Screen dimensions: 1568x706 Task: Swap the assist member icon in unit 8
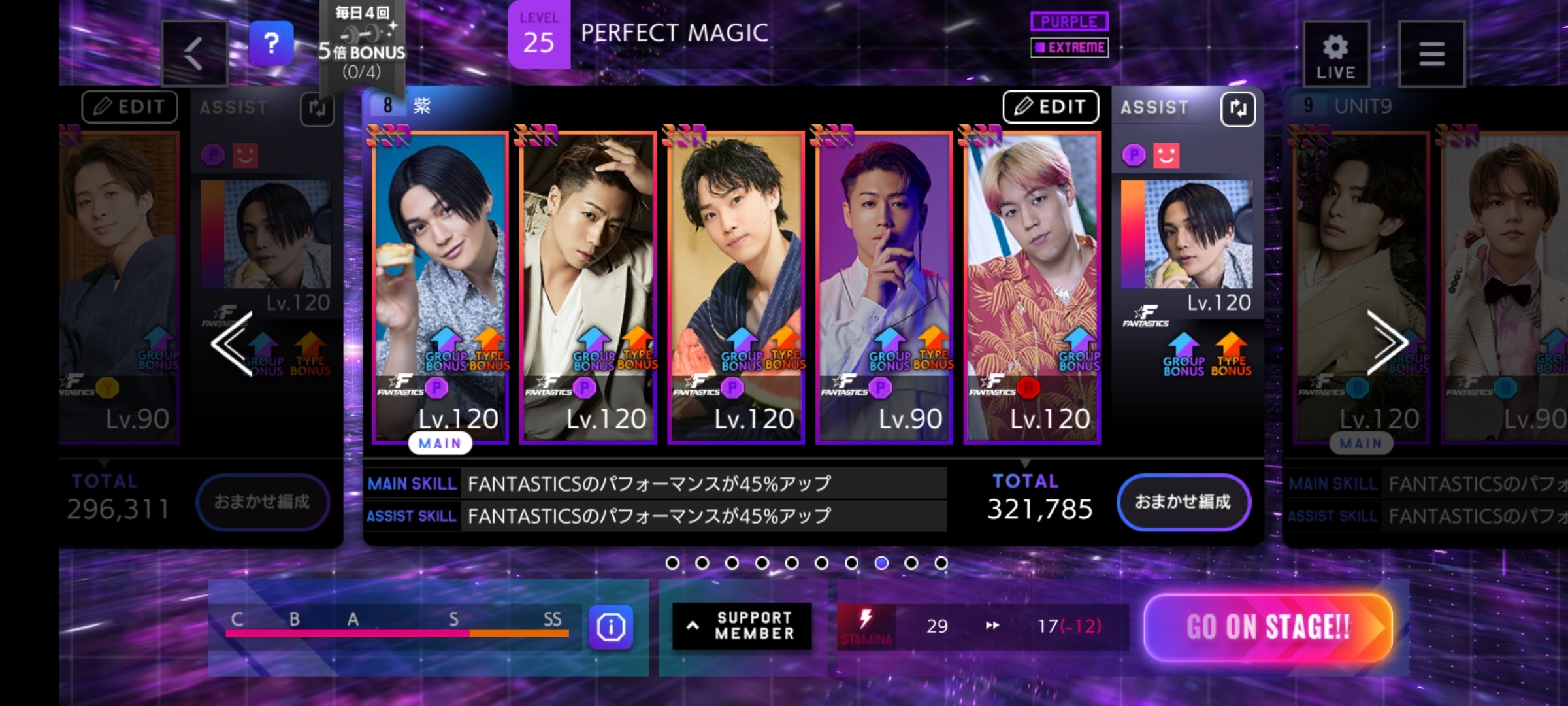(1237, 109)
